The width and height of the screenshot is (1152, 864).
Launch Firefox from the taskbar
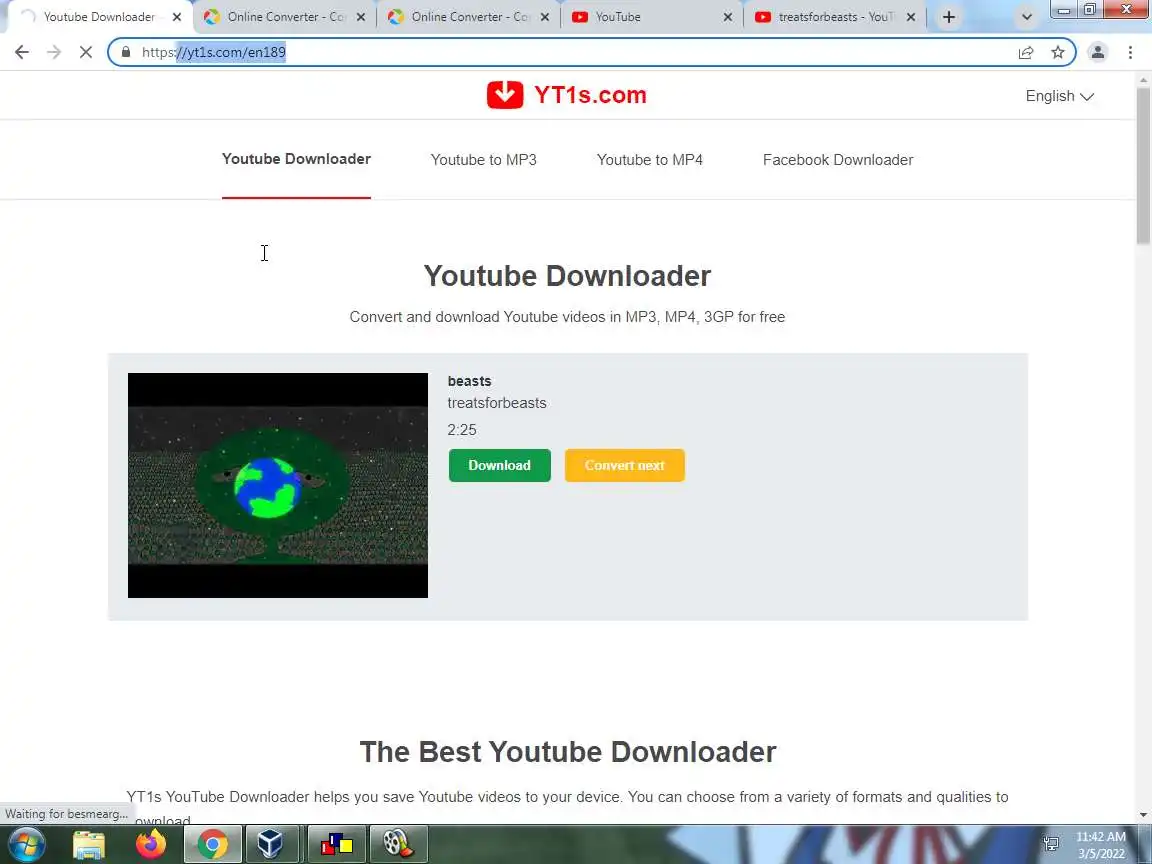tap(151, 844)
